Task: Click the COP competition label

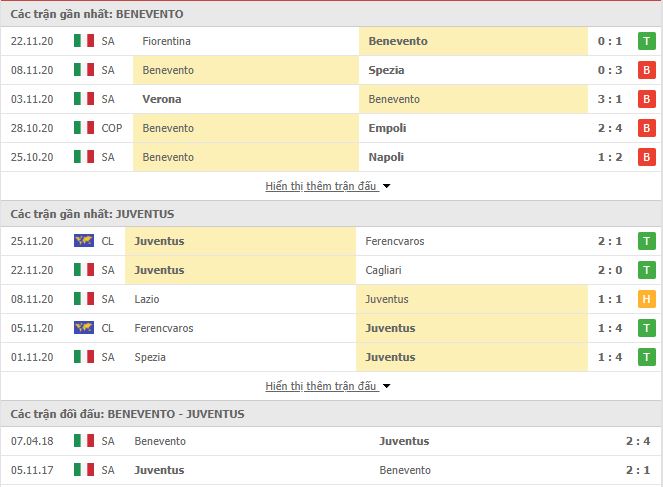Action: click(112, 128)
